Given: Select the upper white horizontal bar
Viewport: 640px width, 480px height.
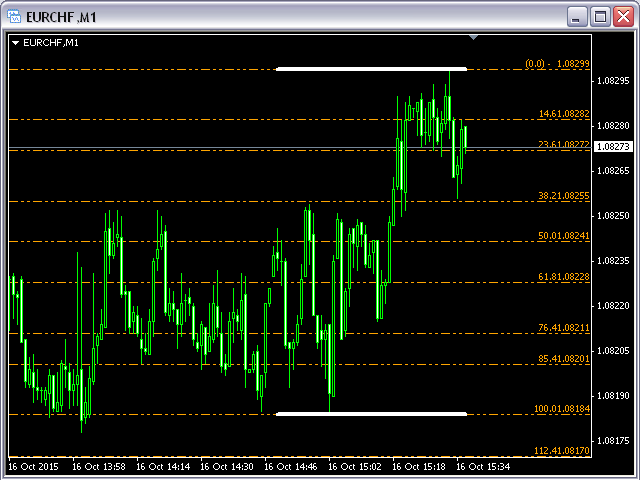Looking at the screenshot, I should [x=371, y=69].
